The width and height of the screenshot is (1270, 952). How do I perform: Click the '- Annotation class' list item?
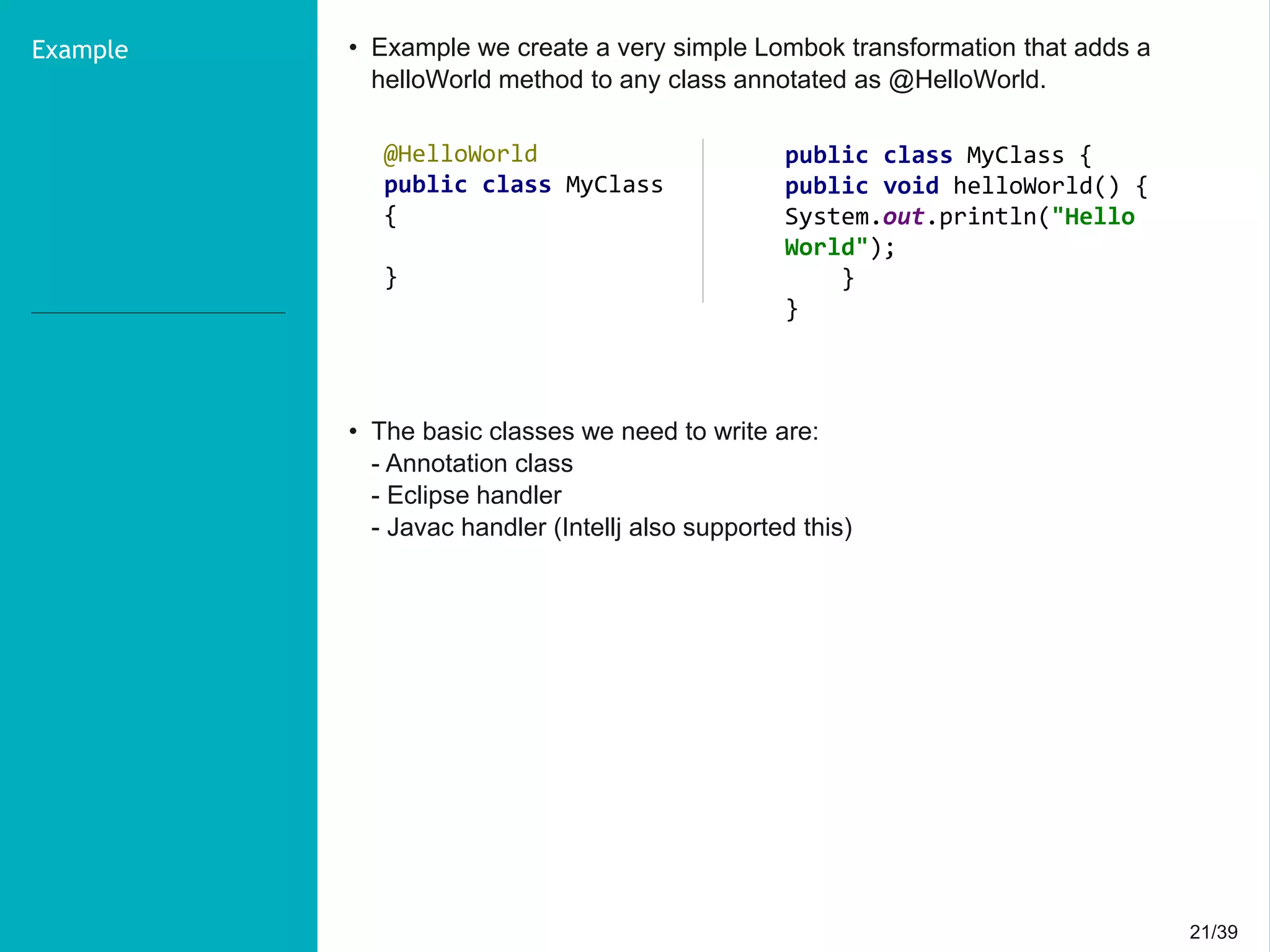[x=472, y=464]
